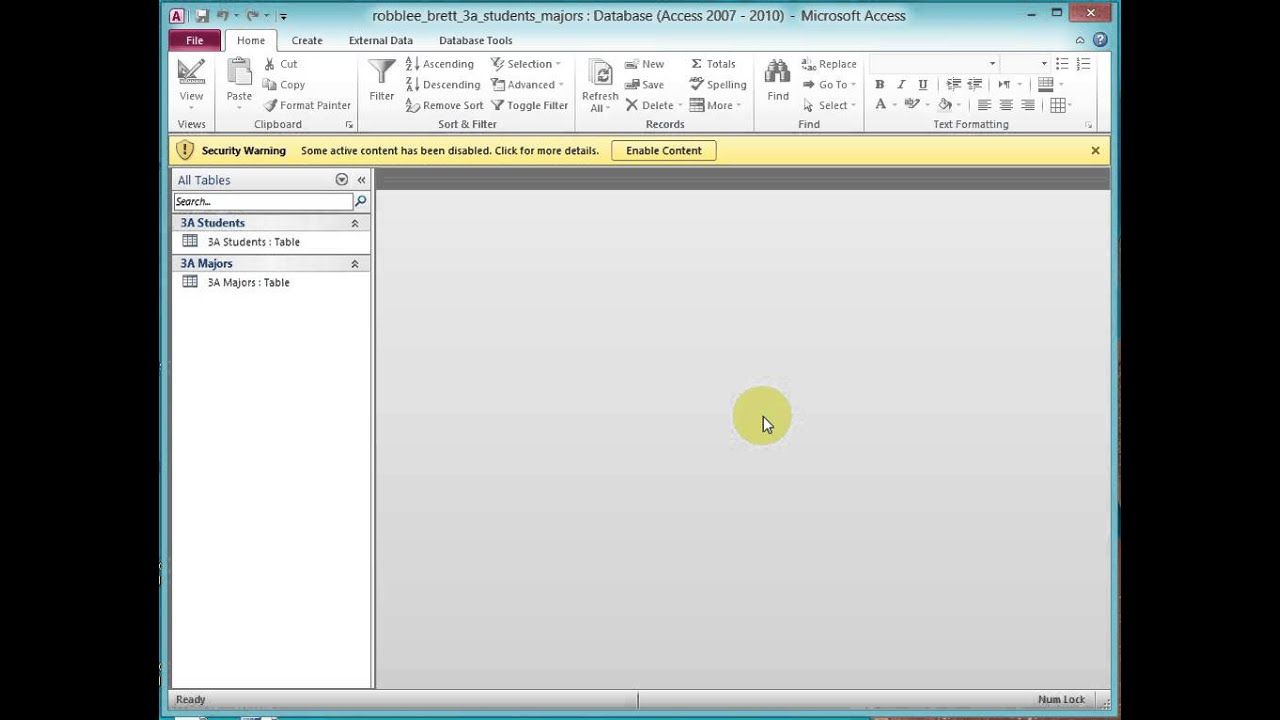This screenshot has width=1280, height=720.
Task: Toggle Italic formatting
Action: click(x=901, y=85)
